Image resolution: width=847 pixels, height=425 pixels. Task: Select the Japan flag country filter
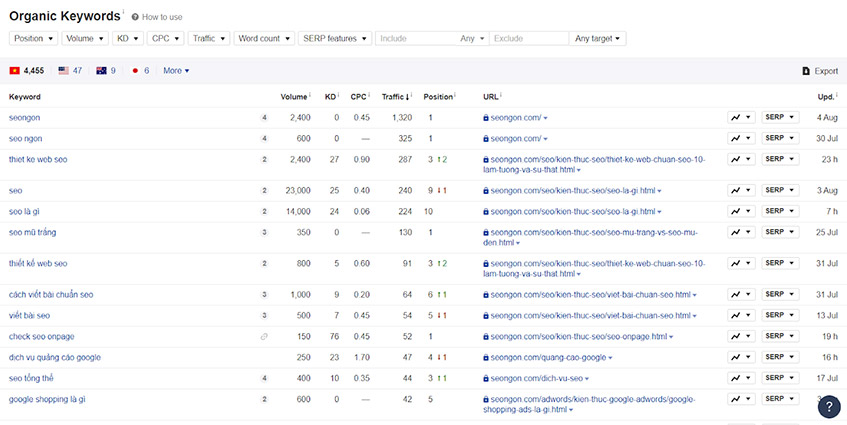pyautogui.click(x=140, y=71)
